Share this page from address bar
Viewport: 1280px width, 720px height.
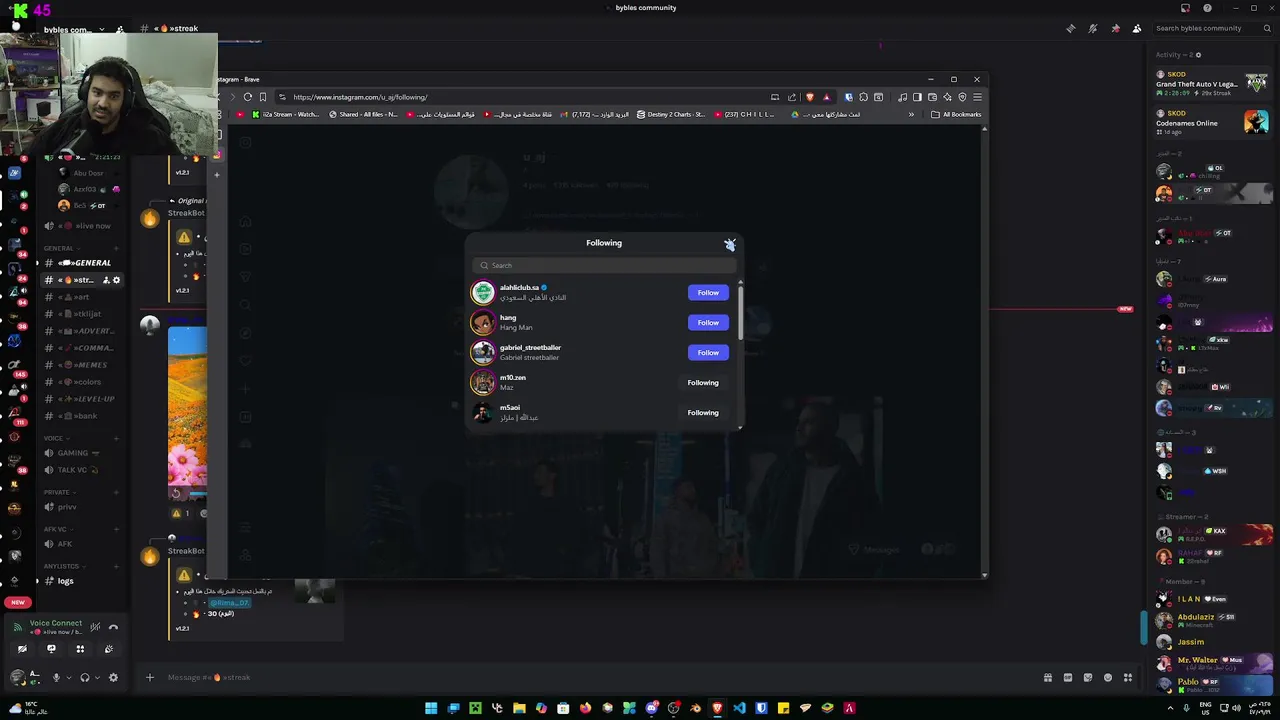tap(792, 97)
